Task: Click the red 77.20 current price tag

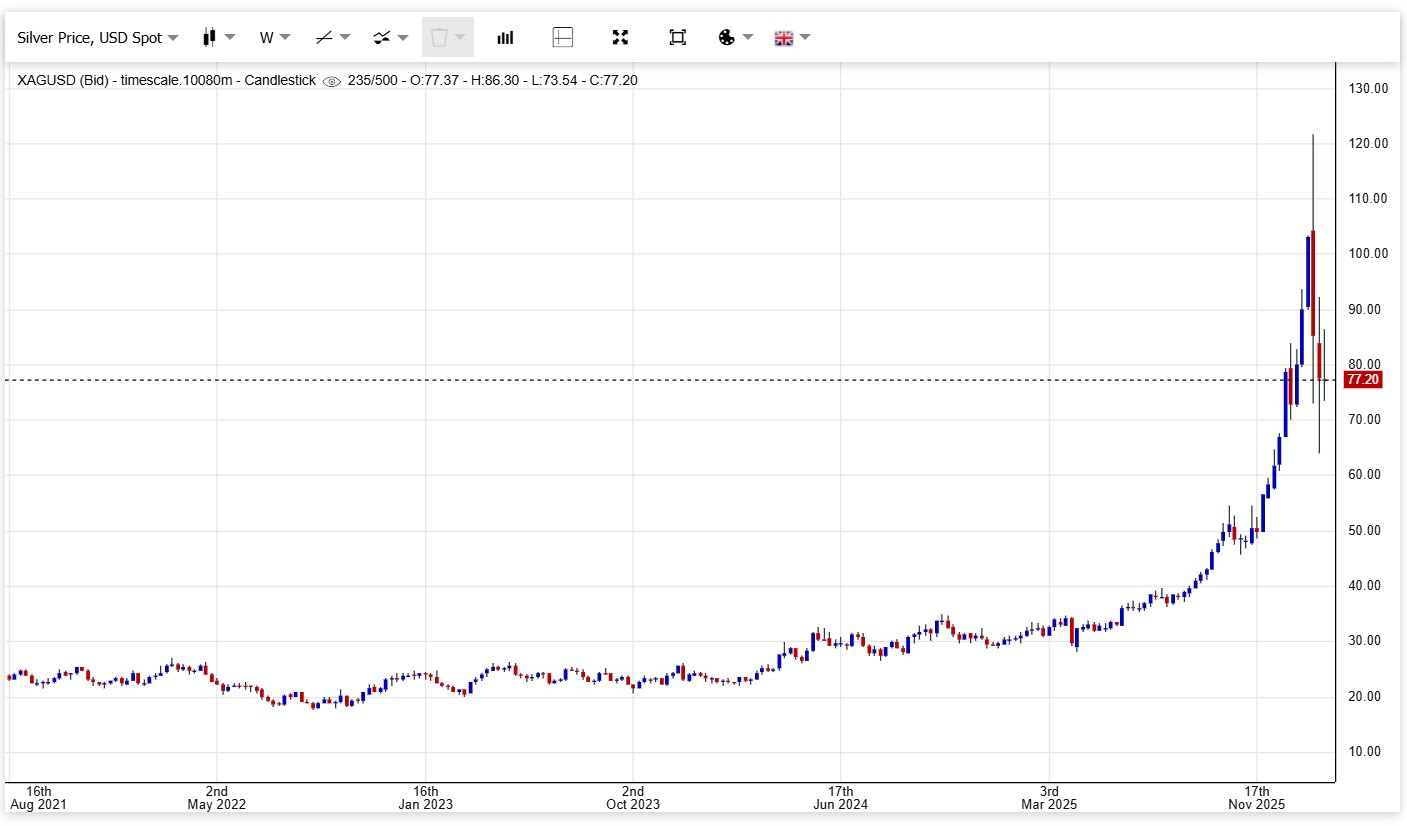Action: coord(1363,380)
